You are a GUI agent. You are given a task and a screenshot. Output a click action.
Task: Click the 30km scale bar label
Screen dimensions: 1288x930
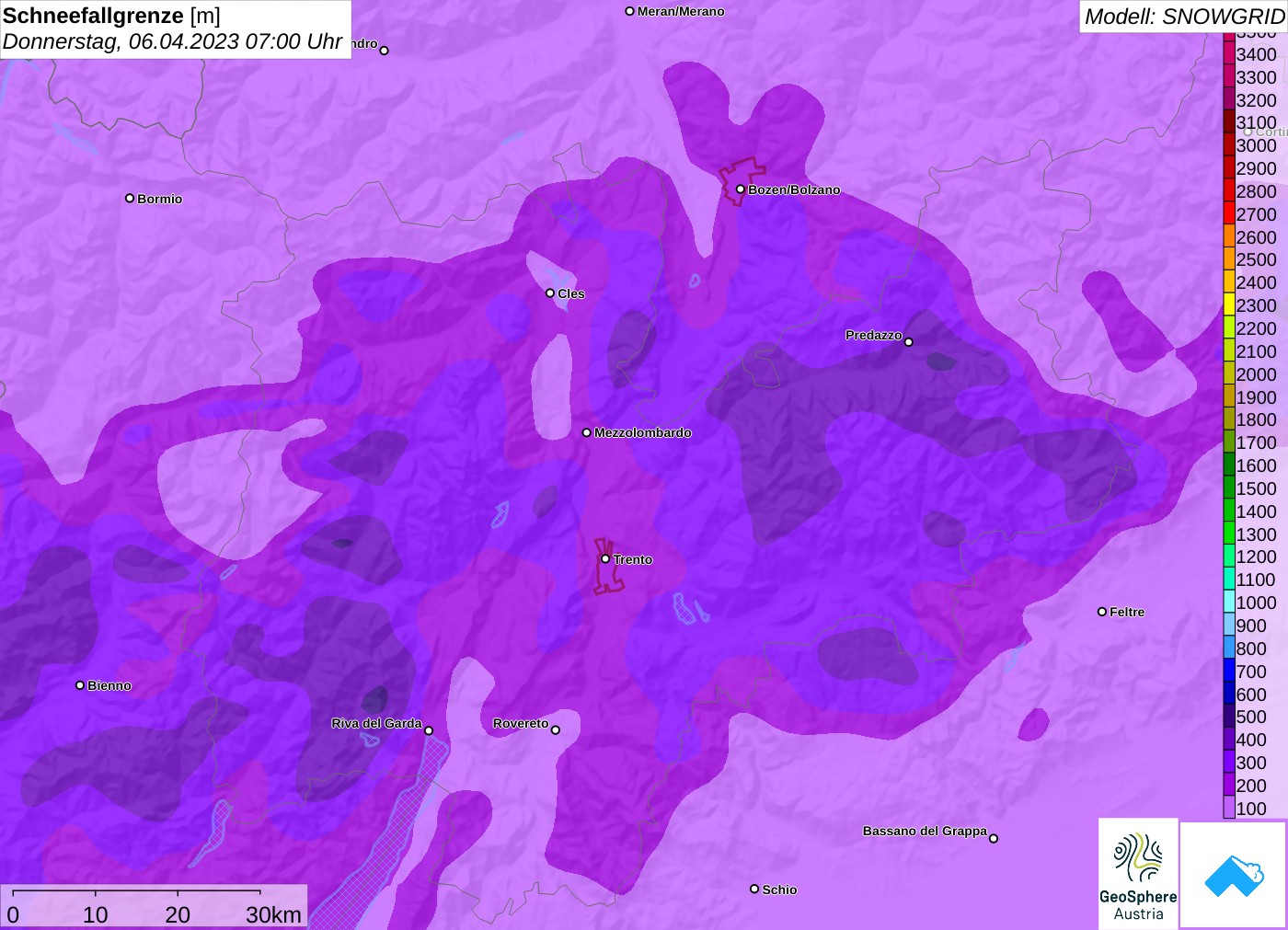(x=273, y=914)
